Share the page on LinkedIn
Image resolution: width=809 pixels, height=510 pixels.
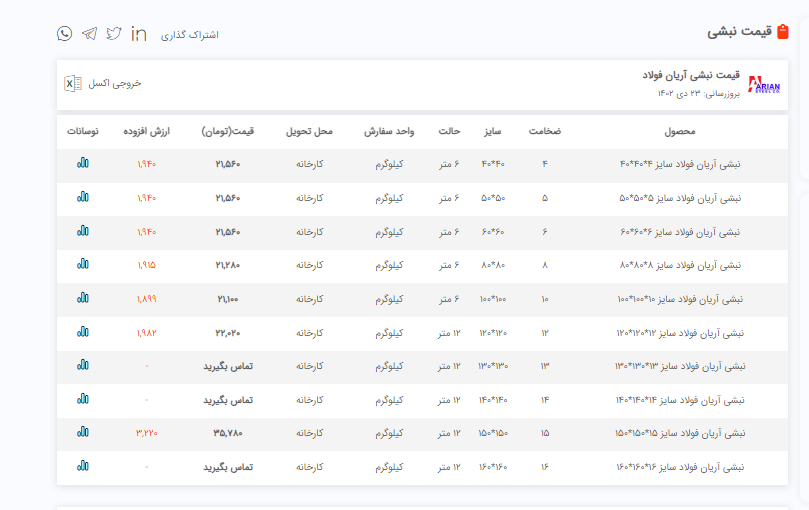139,34
